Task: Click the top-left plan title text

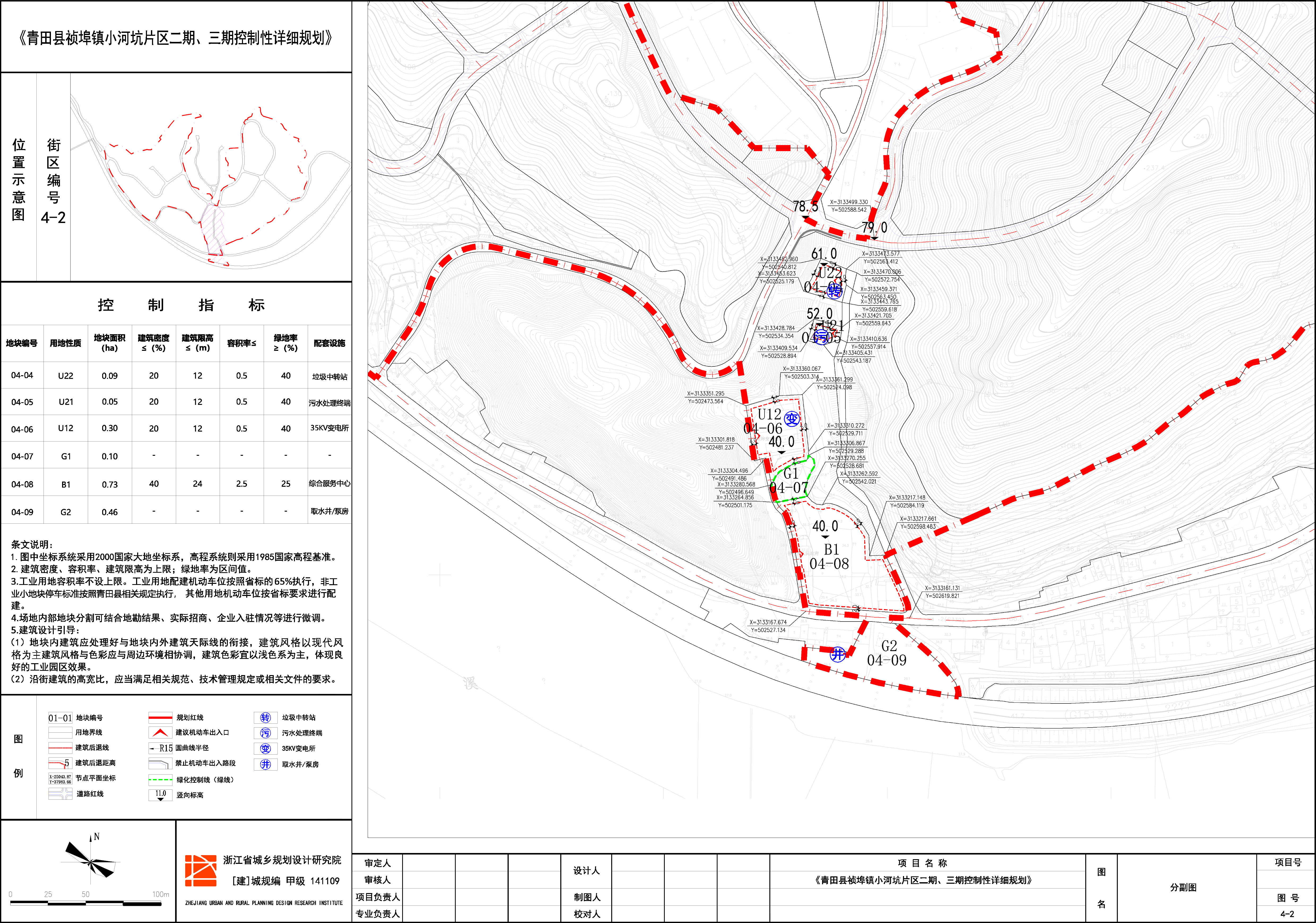Action: click(x=175, y=38)
